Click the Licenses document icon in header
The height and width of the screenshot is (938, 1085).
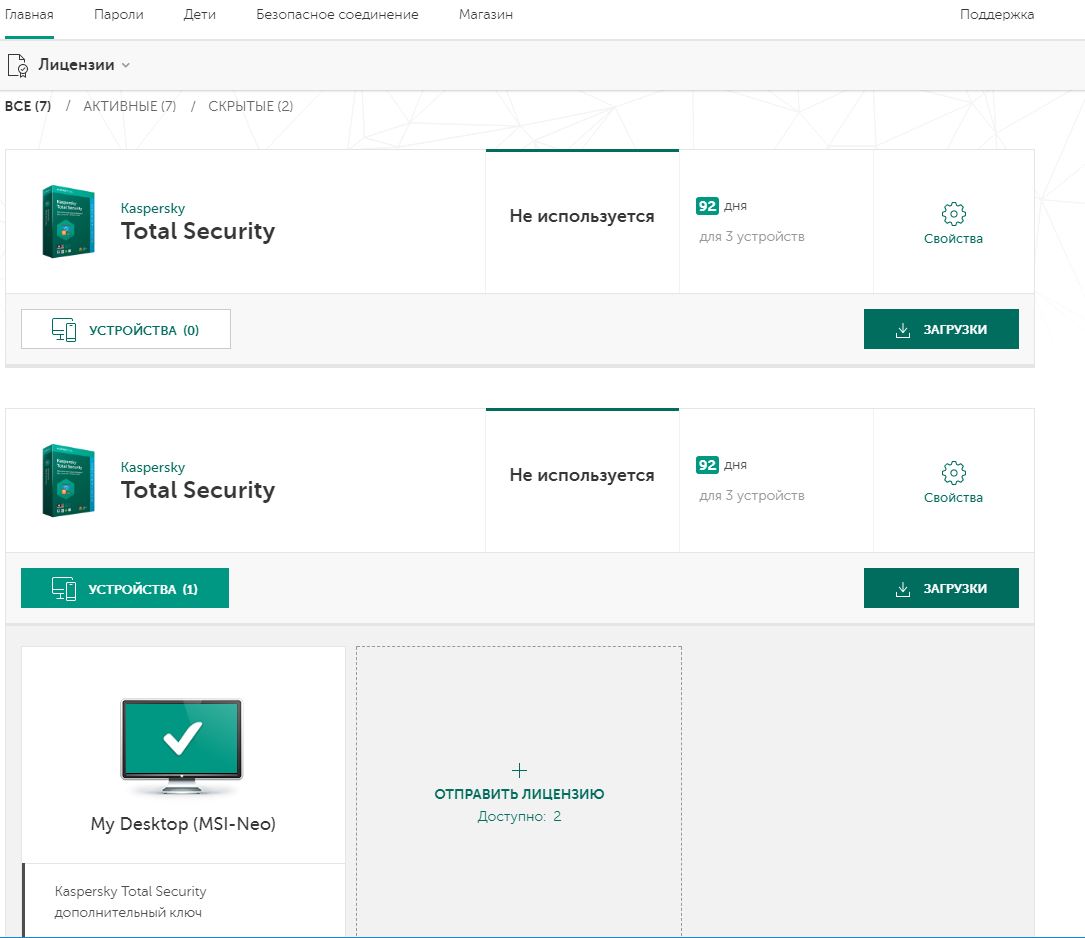click(x=17, y=66)
